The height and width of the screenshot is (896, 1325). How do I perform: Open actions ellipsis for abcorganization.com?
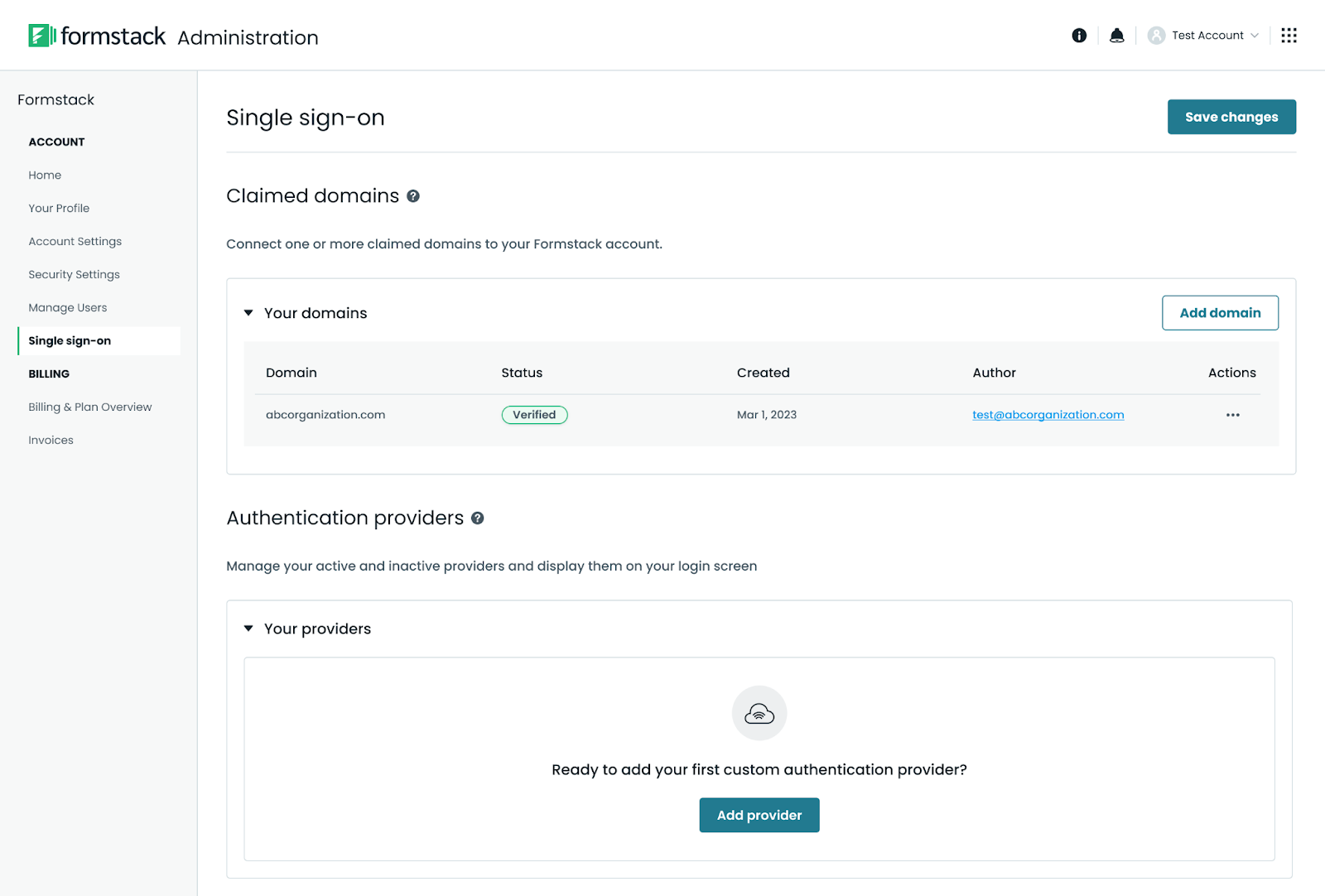(1232, 415)
